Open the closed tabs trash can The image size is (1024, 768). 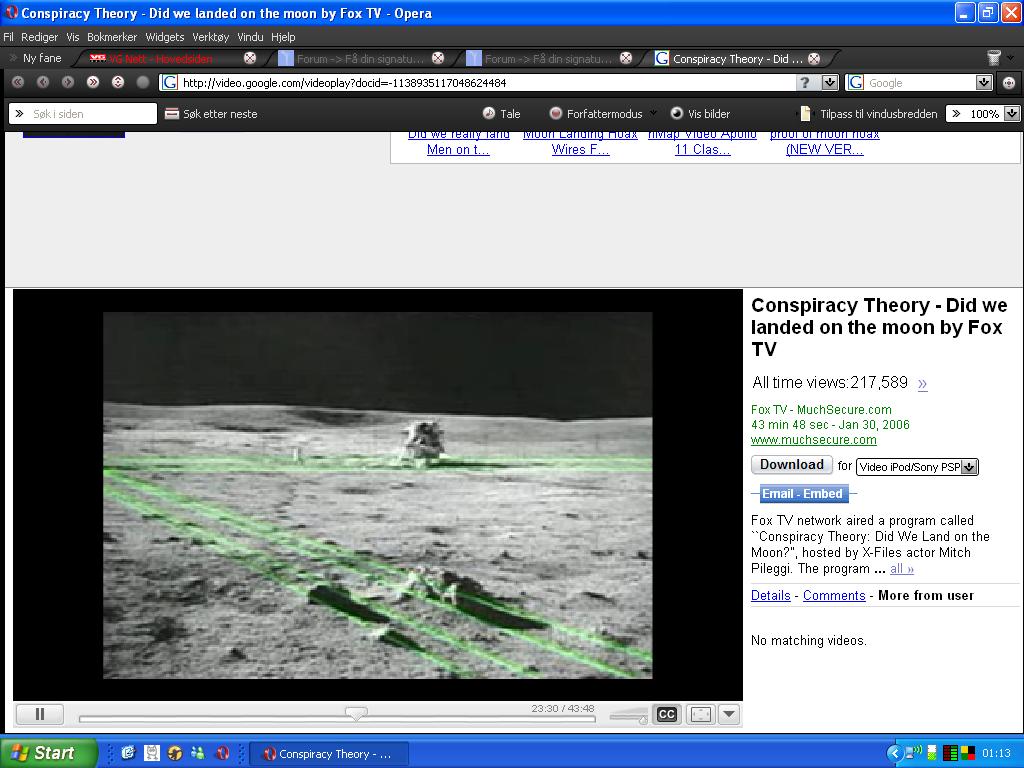[993, 58]
